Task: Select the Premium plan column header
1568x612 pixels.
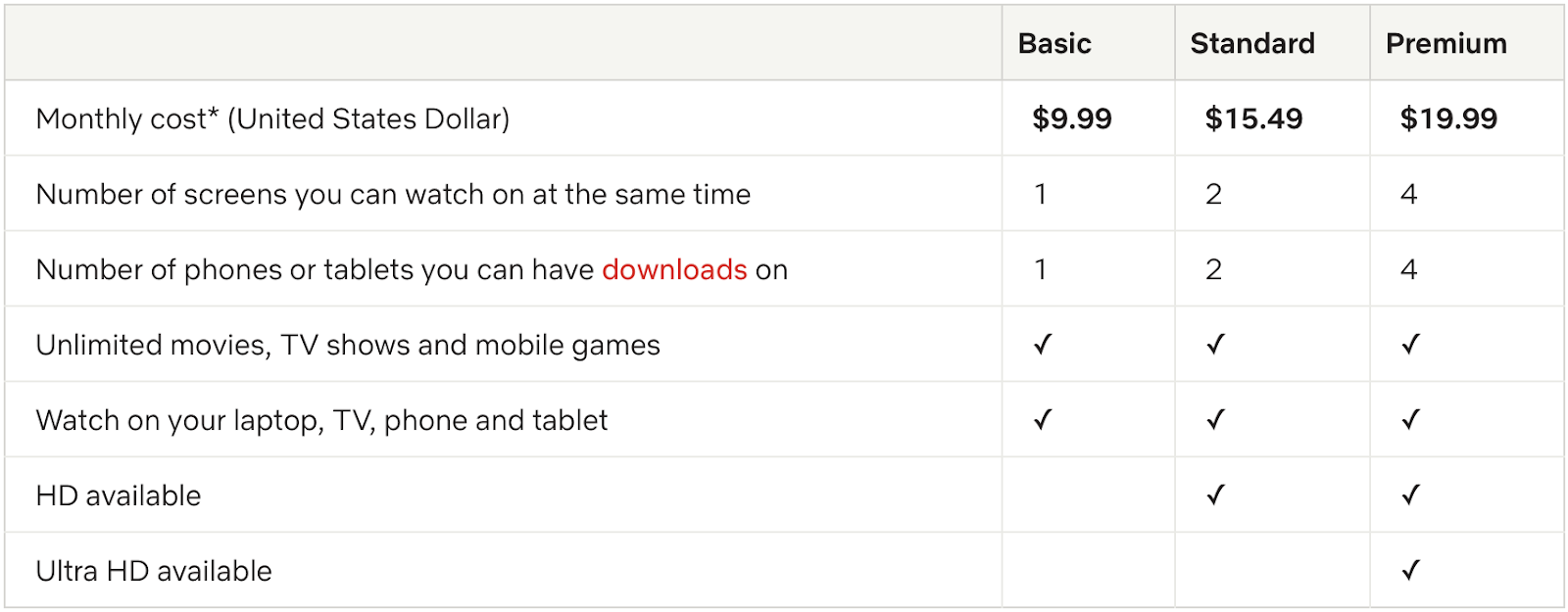Action: coord(1445,43)
